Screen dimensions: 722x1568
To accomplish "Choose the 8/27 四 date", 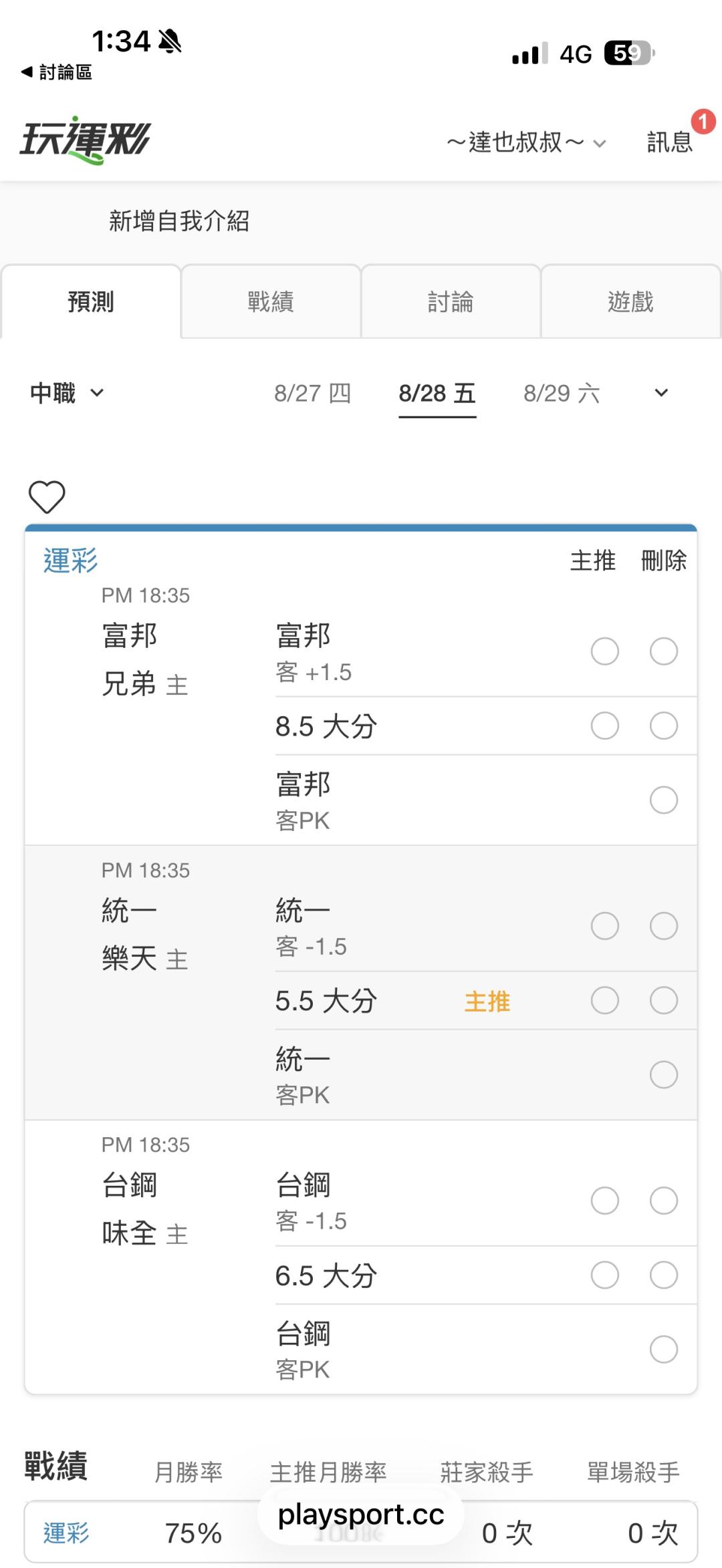I will click(312, 393).
